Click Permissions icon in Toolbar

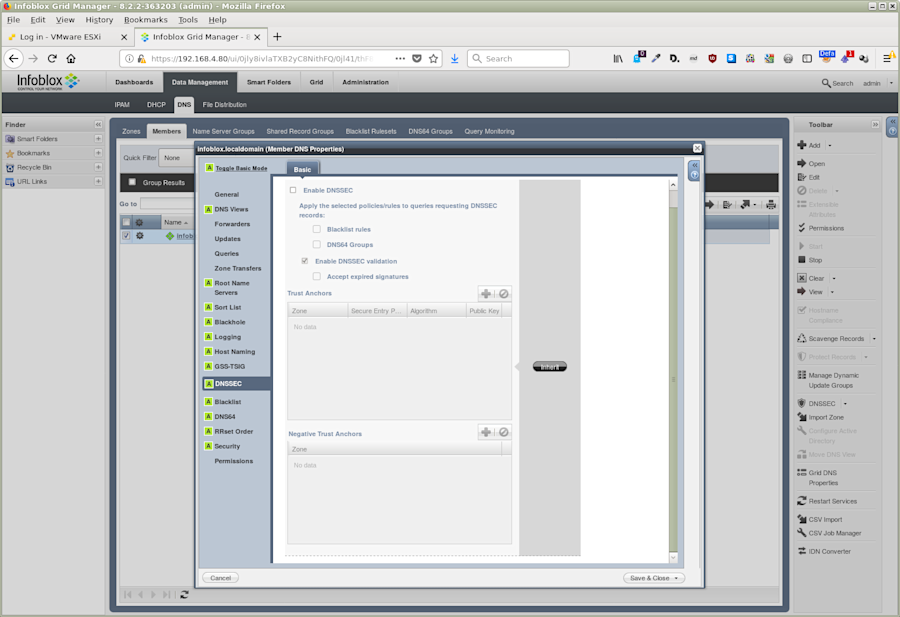pos(802,228)
